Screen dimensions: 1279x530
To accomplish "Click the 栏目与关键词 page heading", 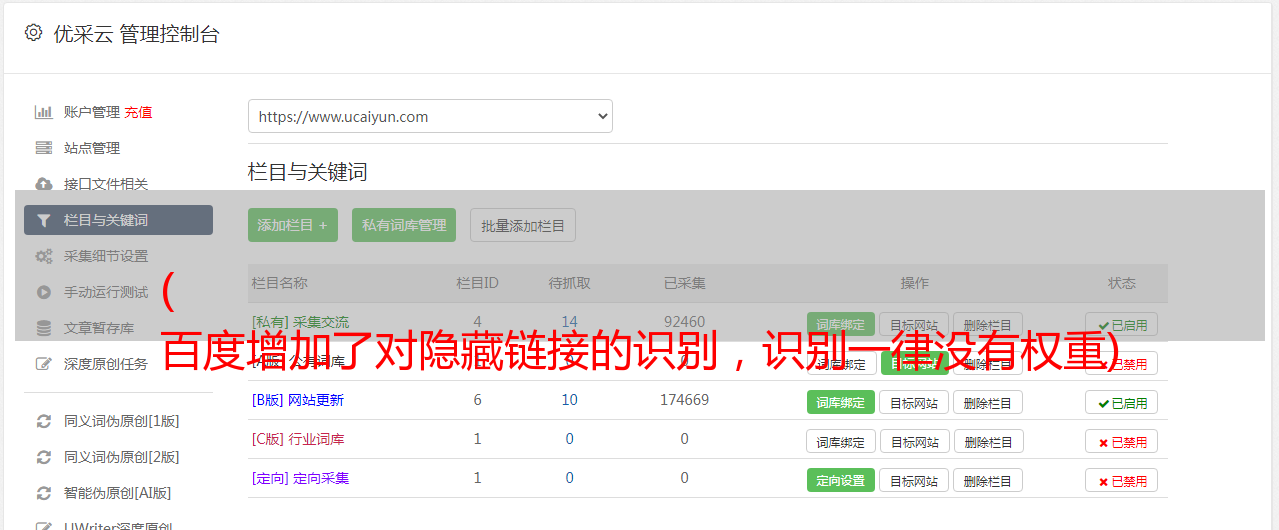I will point(308,172).
